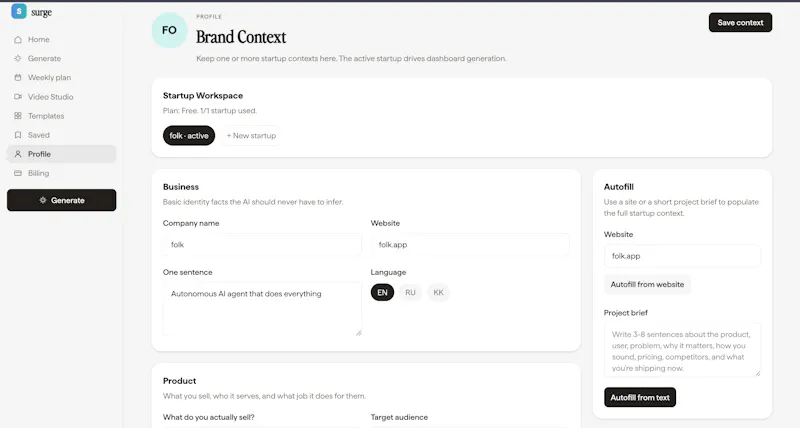Click the Templates grid icon
800x428 pixels.
18,116
